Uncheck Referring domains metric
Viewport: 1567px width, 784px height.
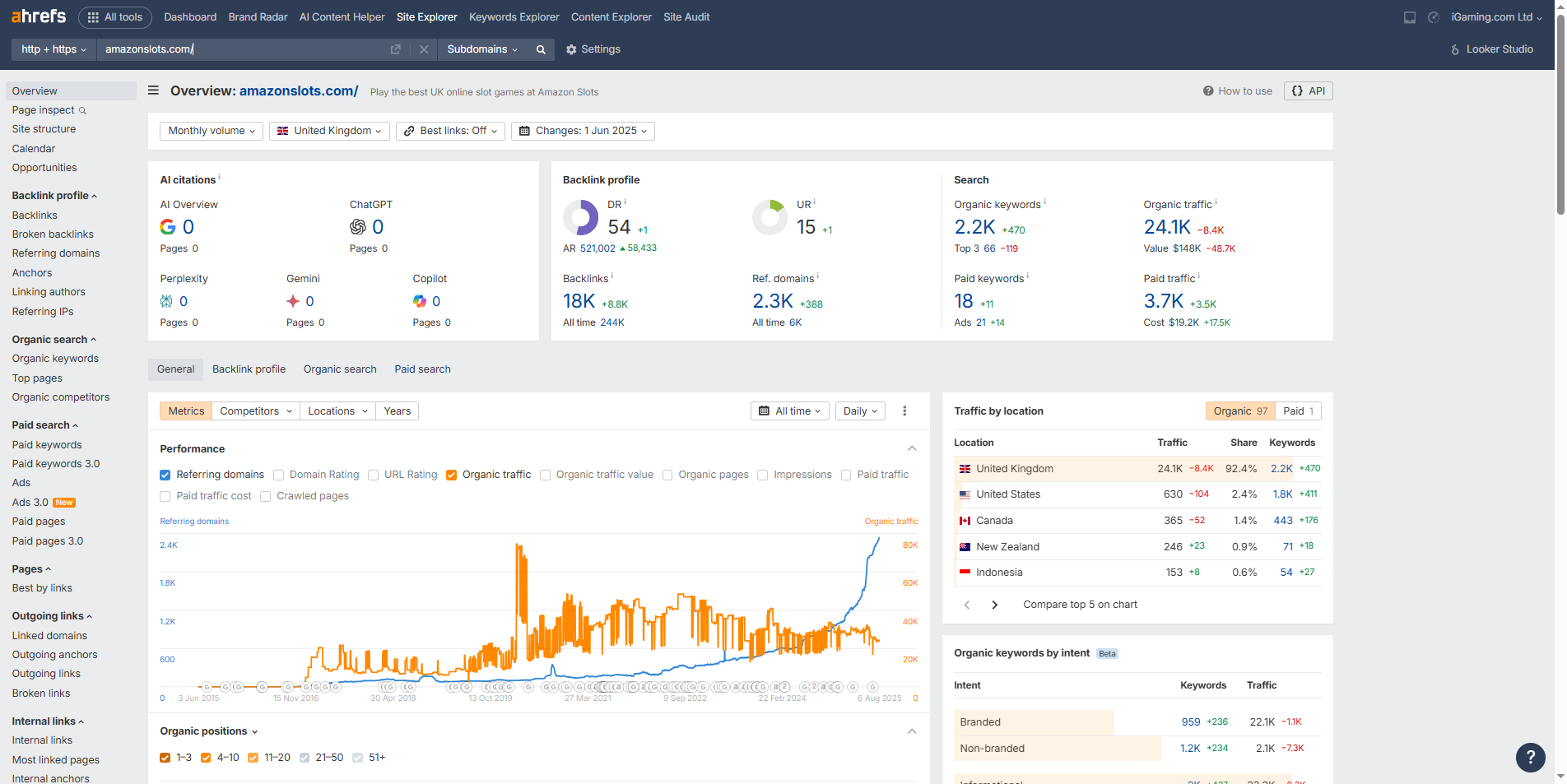pos(165,475)
